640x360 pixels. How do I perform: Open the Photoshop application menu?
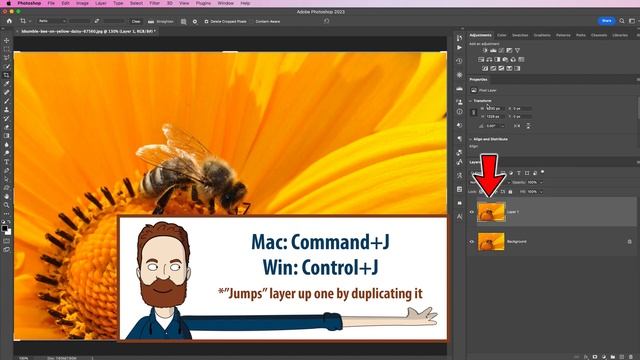29,3
